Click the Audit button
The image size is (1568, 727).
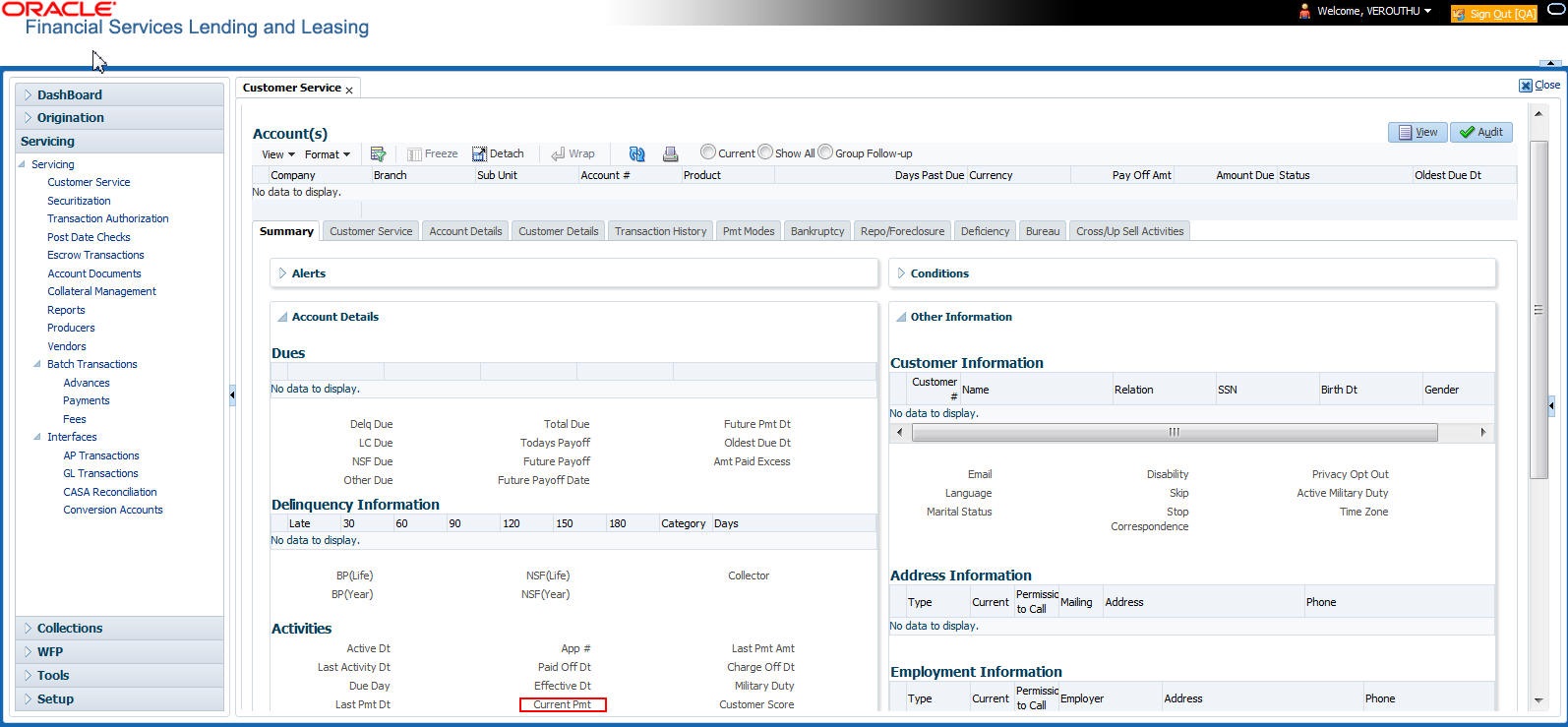pos(1480,132)
